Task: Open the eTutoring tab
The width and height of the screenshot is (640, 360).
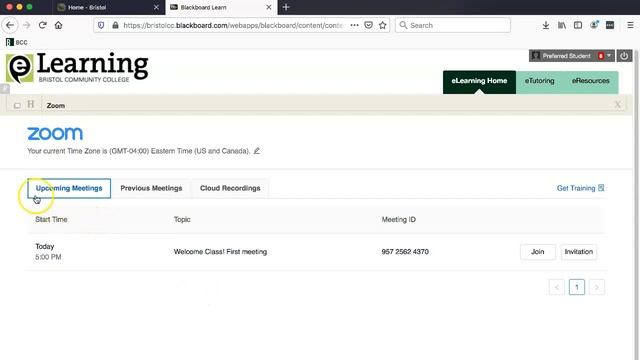Action: [x=539, y=82]
